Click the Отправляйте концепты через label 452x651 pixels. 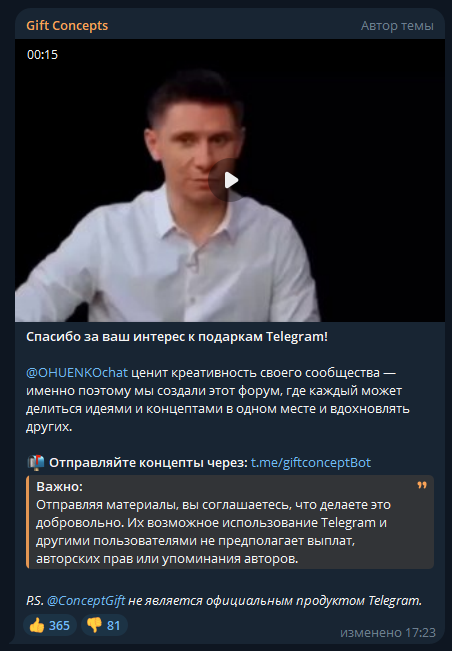[x=148, y=463]
